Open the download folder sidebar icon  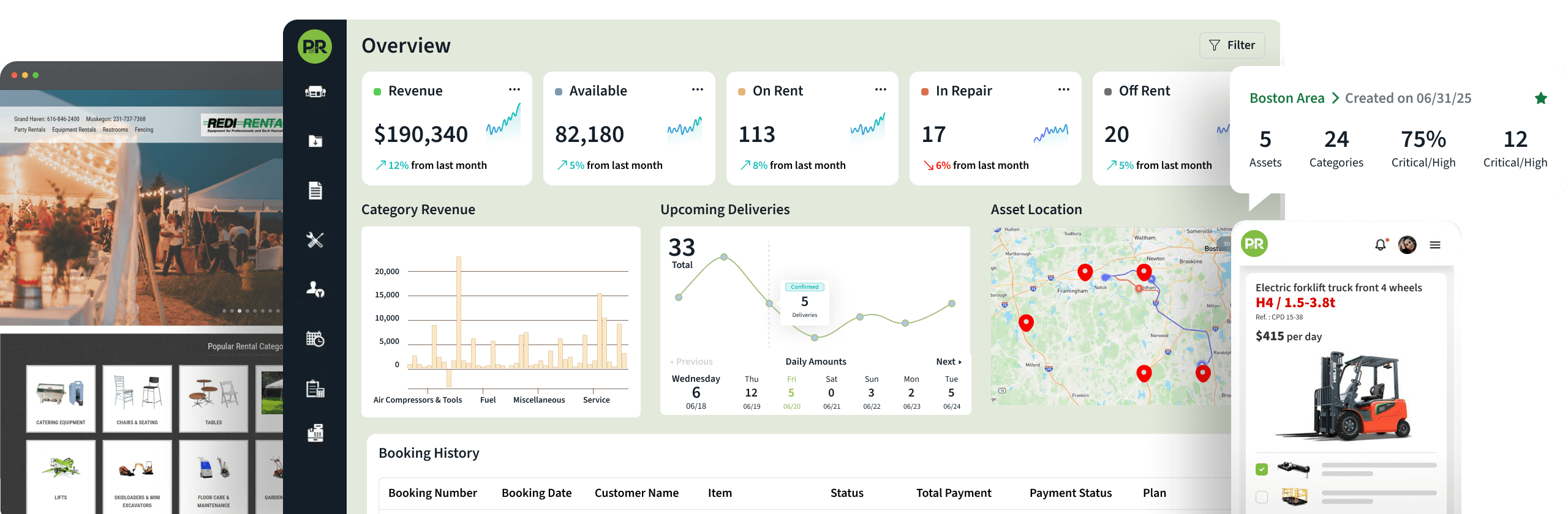click(x=315, y=141)
